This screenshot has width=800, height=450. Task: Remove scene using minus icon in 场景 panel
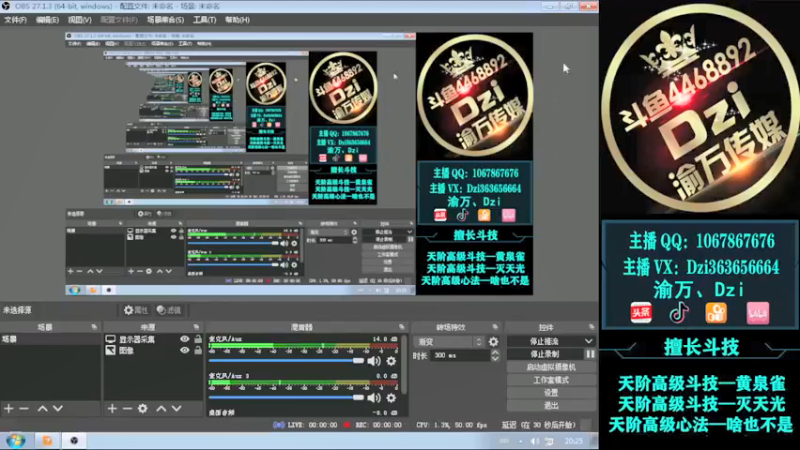24,408
